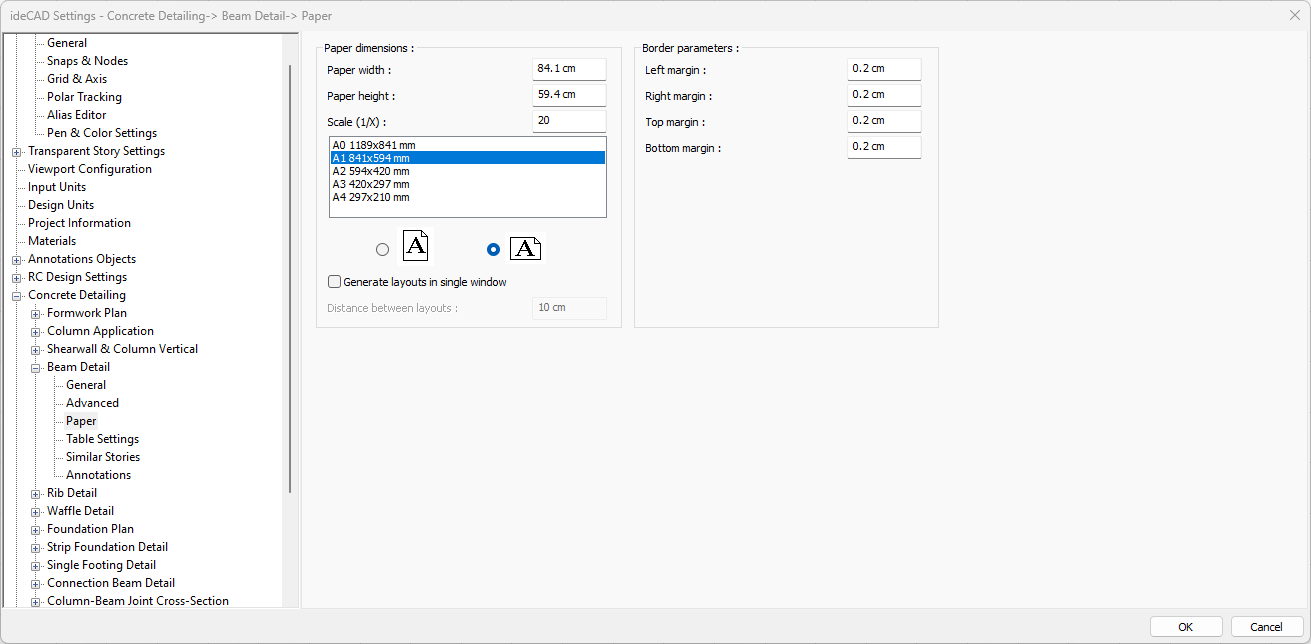The width and height of the screenshot is (1311, 644).
Task: Expand the RC Design Settings node
Action: [17, 277]
